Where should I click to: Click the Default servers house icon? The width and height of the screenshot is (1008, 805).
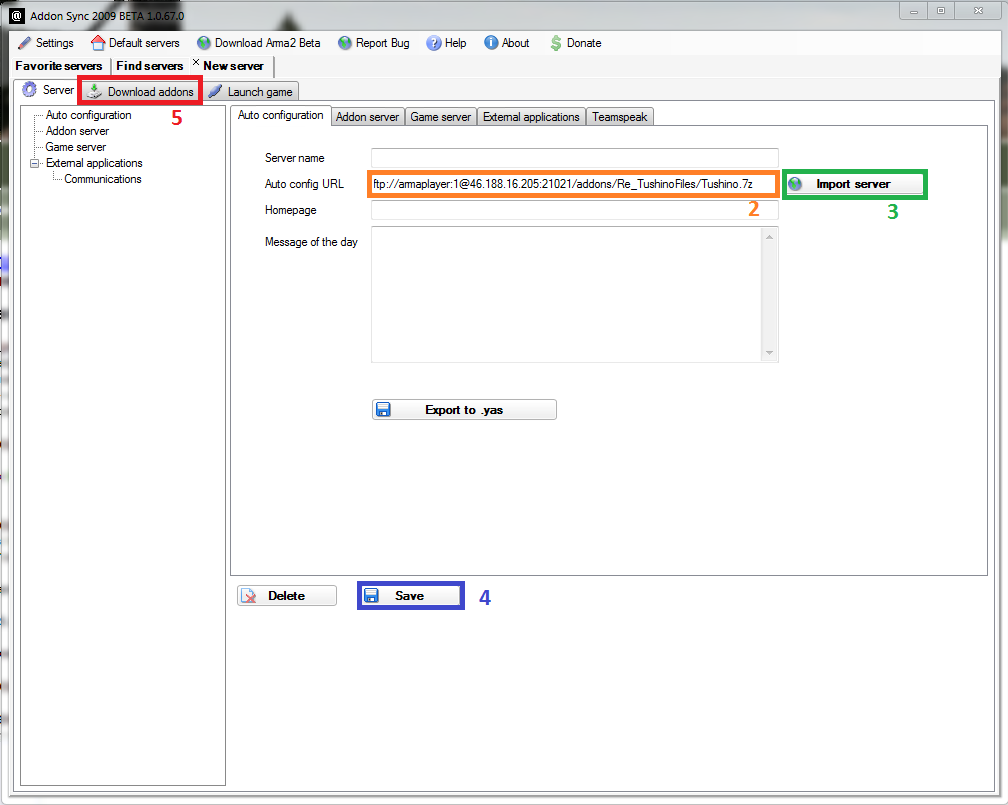(x=98, y=43)
